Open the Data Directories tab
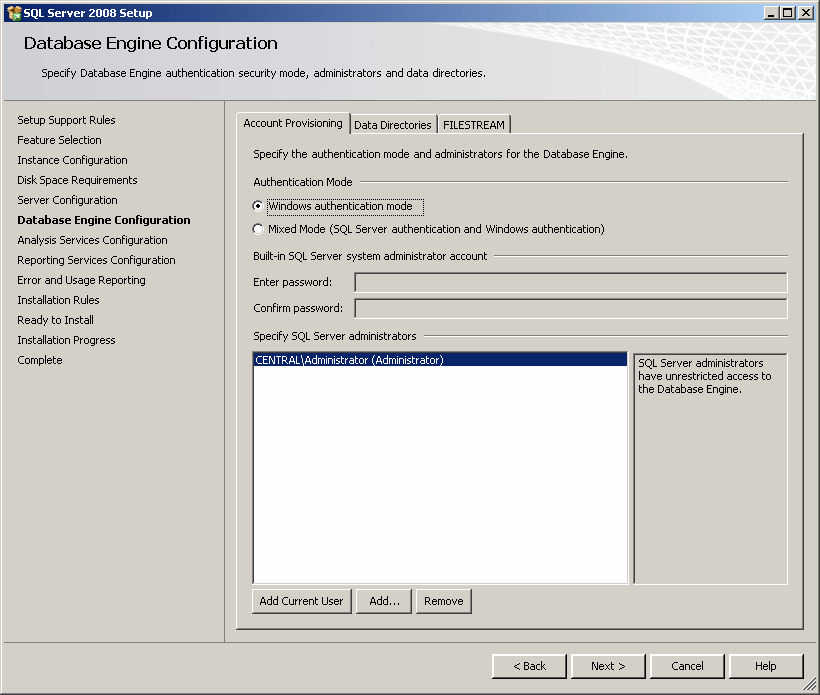This screenshot has height=695, width=820. point(393,125)
